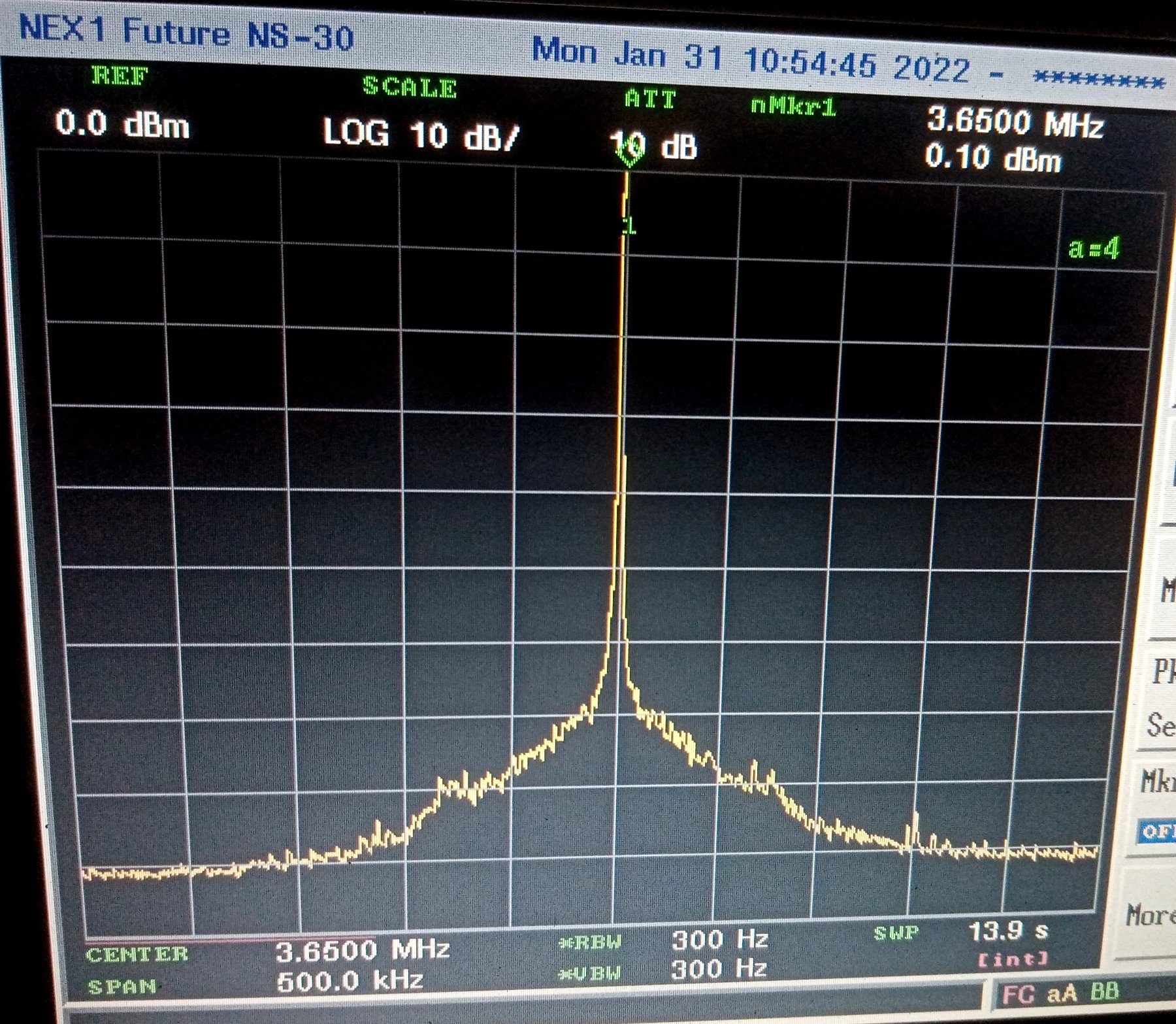Click the red [int] sweep indicator
This screenshot has height=1024, width=1176.
click(x=1013, y=959)
